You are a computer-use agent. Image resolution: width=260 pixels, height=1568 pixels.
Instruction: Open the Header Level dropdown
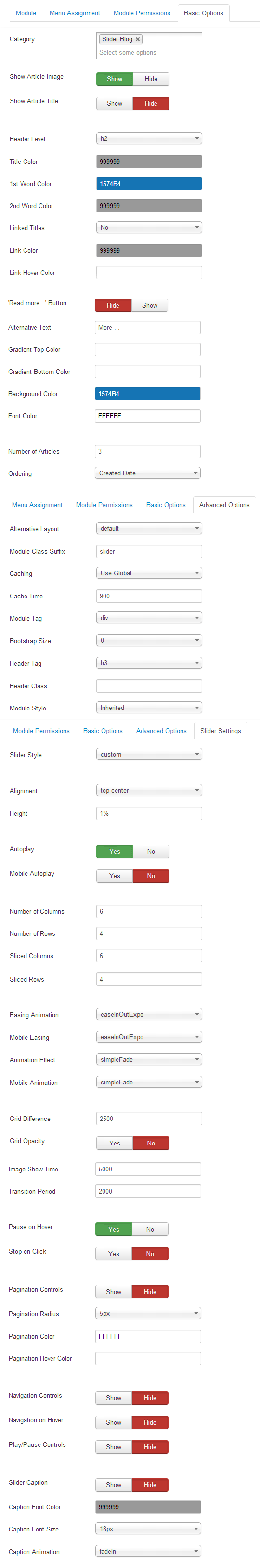tap(149, 139)
